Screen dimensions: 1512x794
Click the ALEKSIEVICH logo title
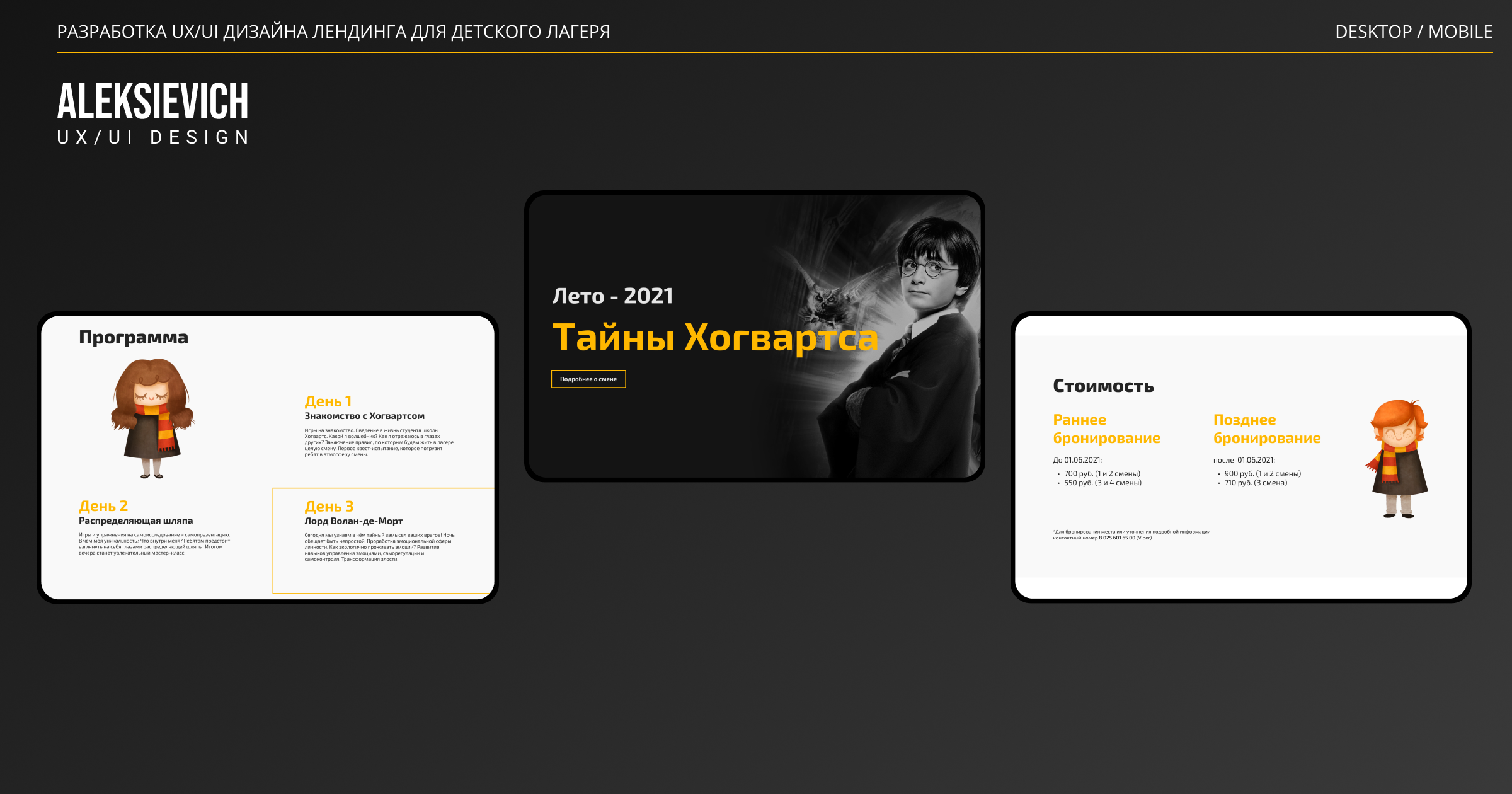pyautogui.click(x=152, y=101)
